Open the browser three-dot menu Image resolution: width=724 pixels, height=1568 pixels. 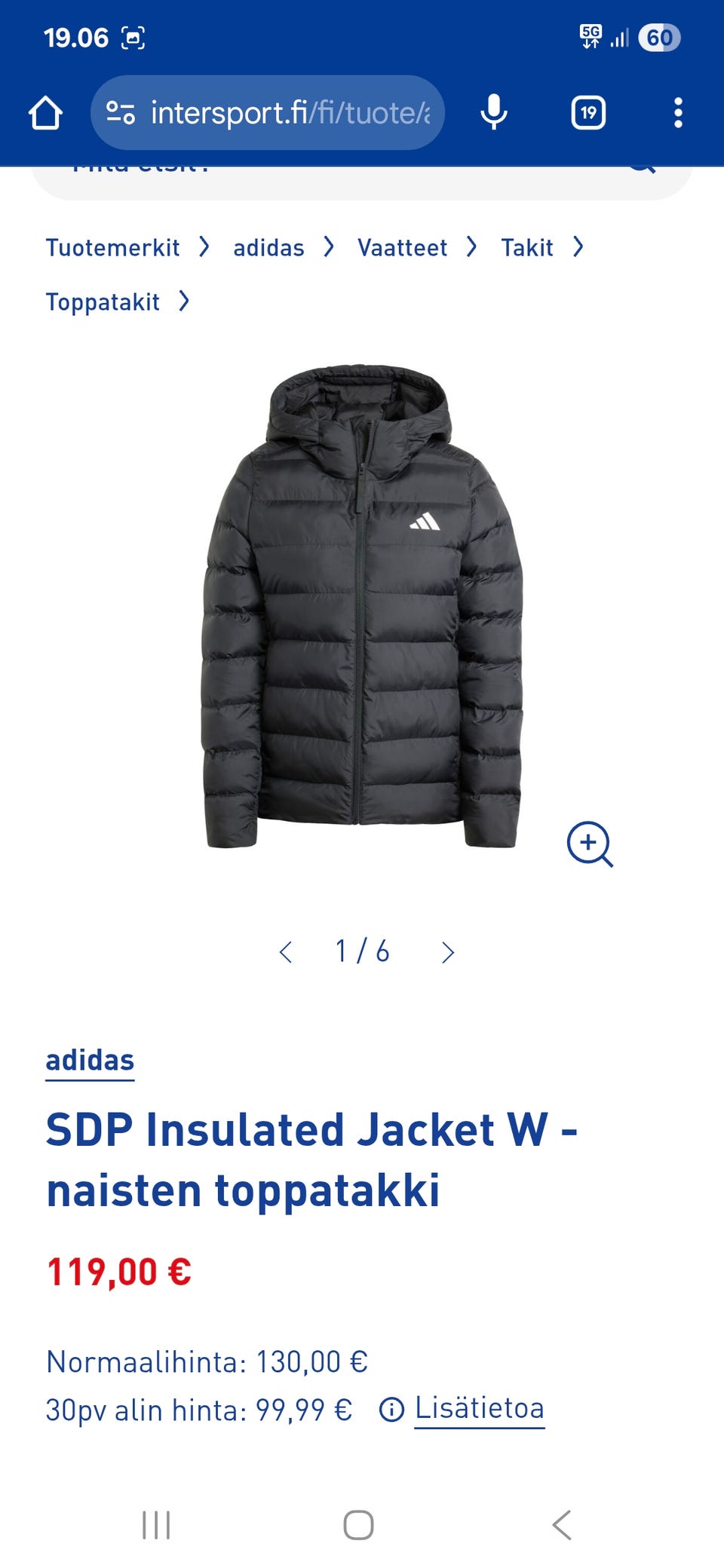click(x=678, y=113)
